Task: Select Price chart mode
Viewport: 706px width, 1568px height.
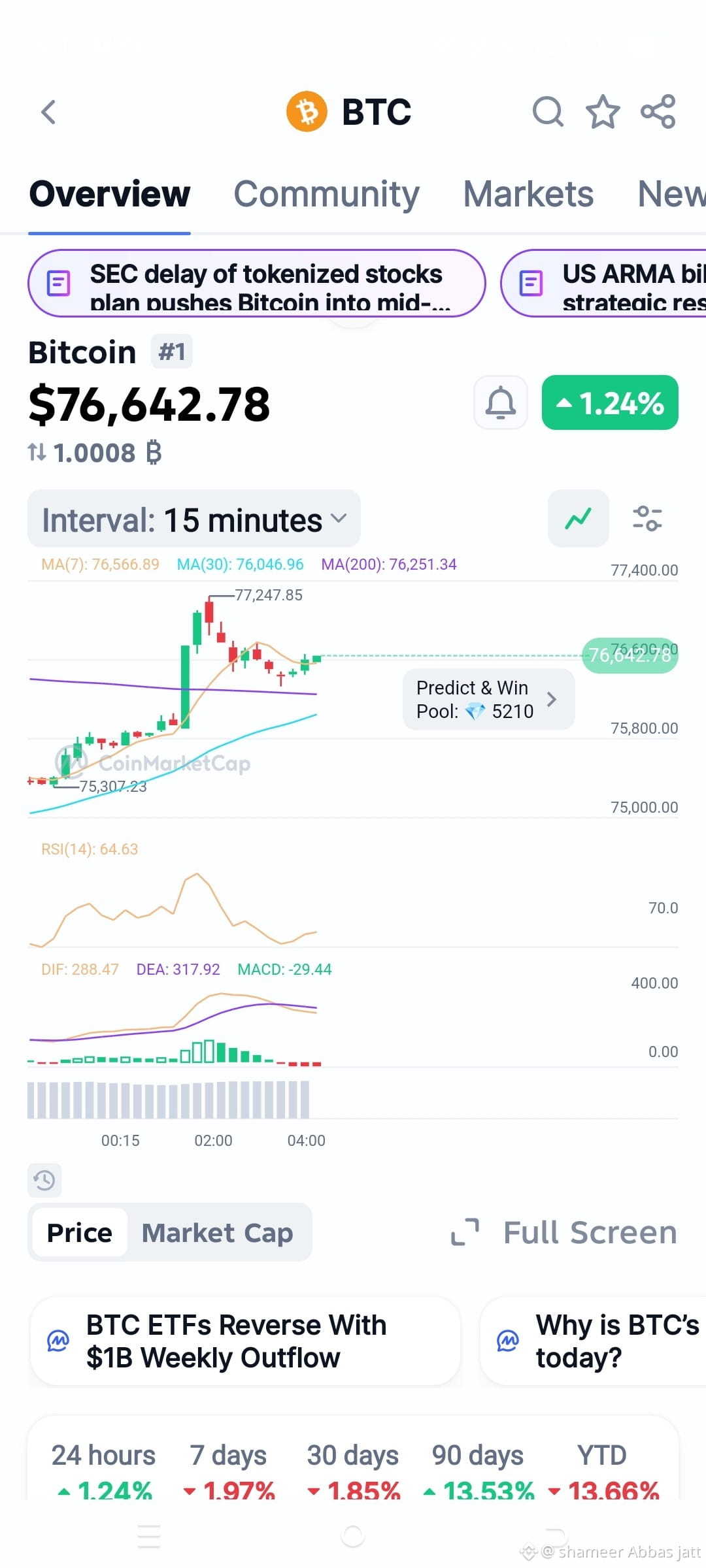Action: point(80,1233)
